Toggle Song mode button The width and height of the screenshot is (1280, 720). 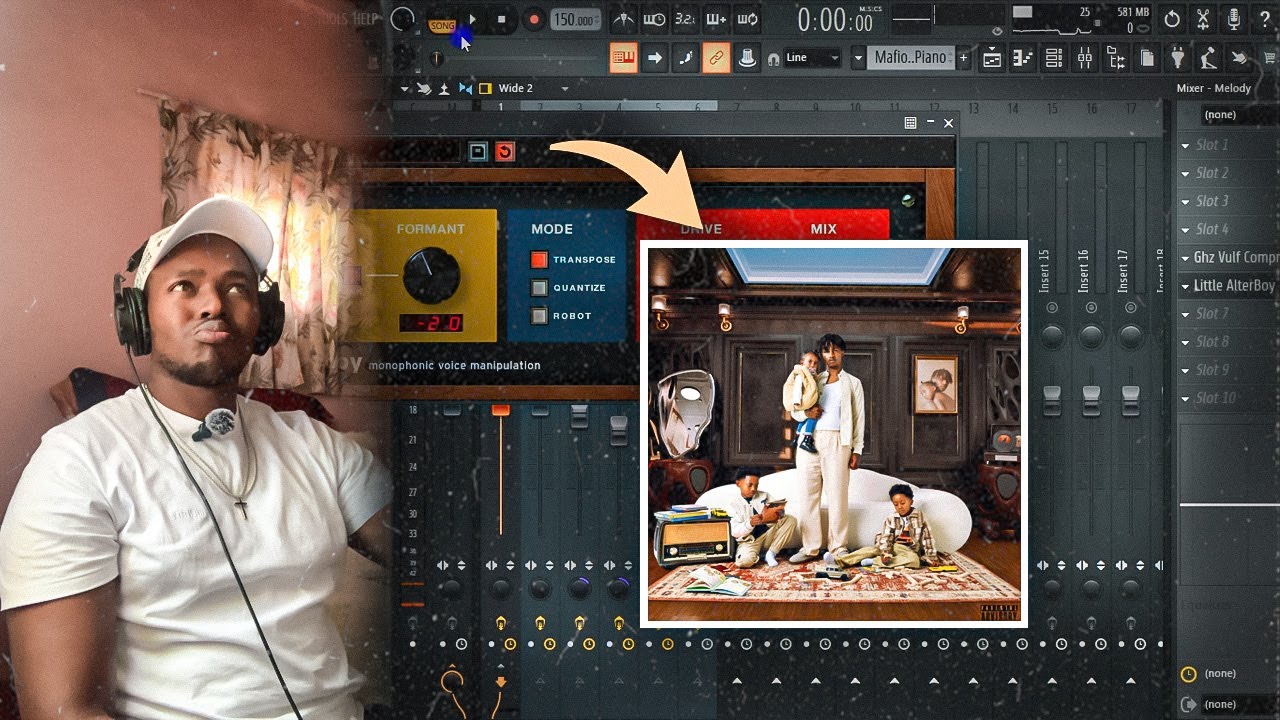click(442, 25)
